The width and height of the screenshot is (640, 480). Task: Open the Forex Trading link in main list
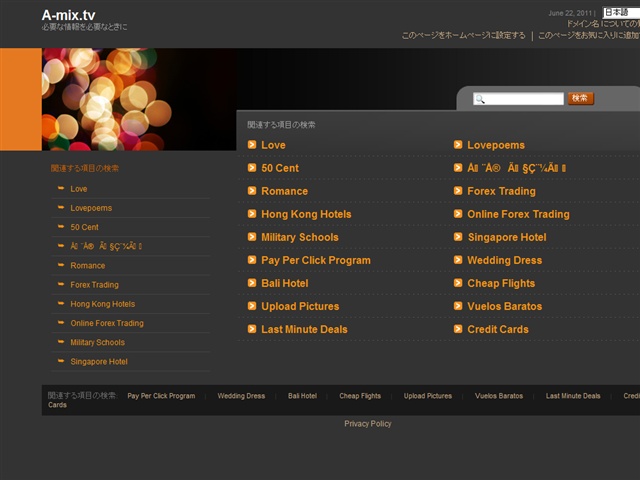click(x=501, y=191)
